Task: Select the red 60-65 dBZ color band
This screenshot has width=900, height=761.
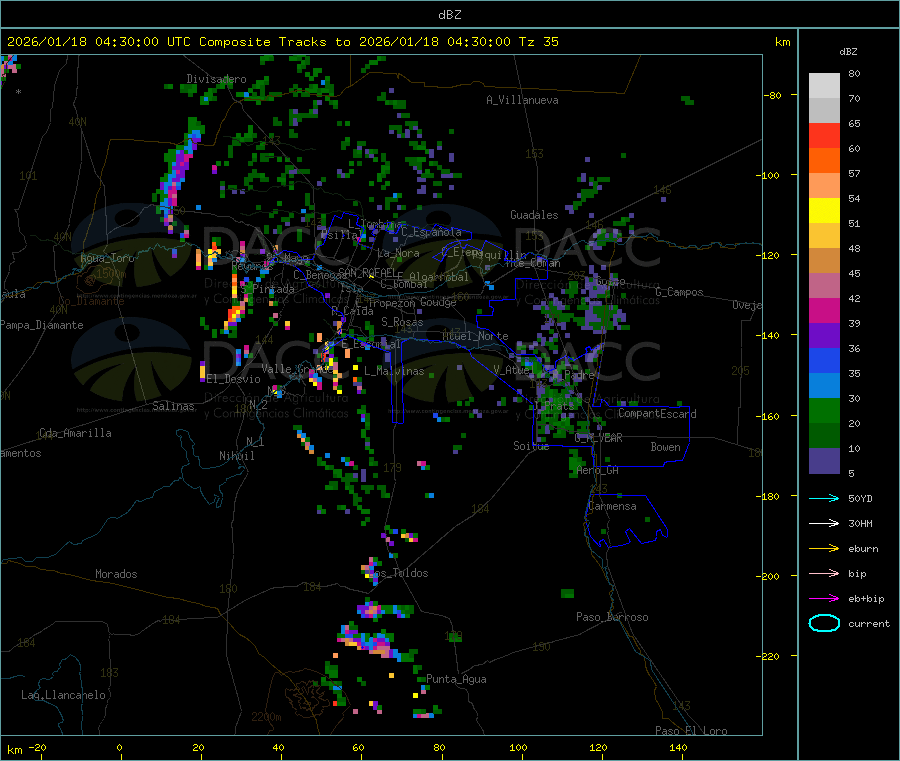Action: tap(824, 135)
